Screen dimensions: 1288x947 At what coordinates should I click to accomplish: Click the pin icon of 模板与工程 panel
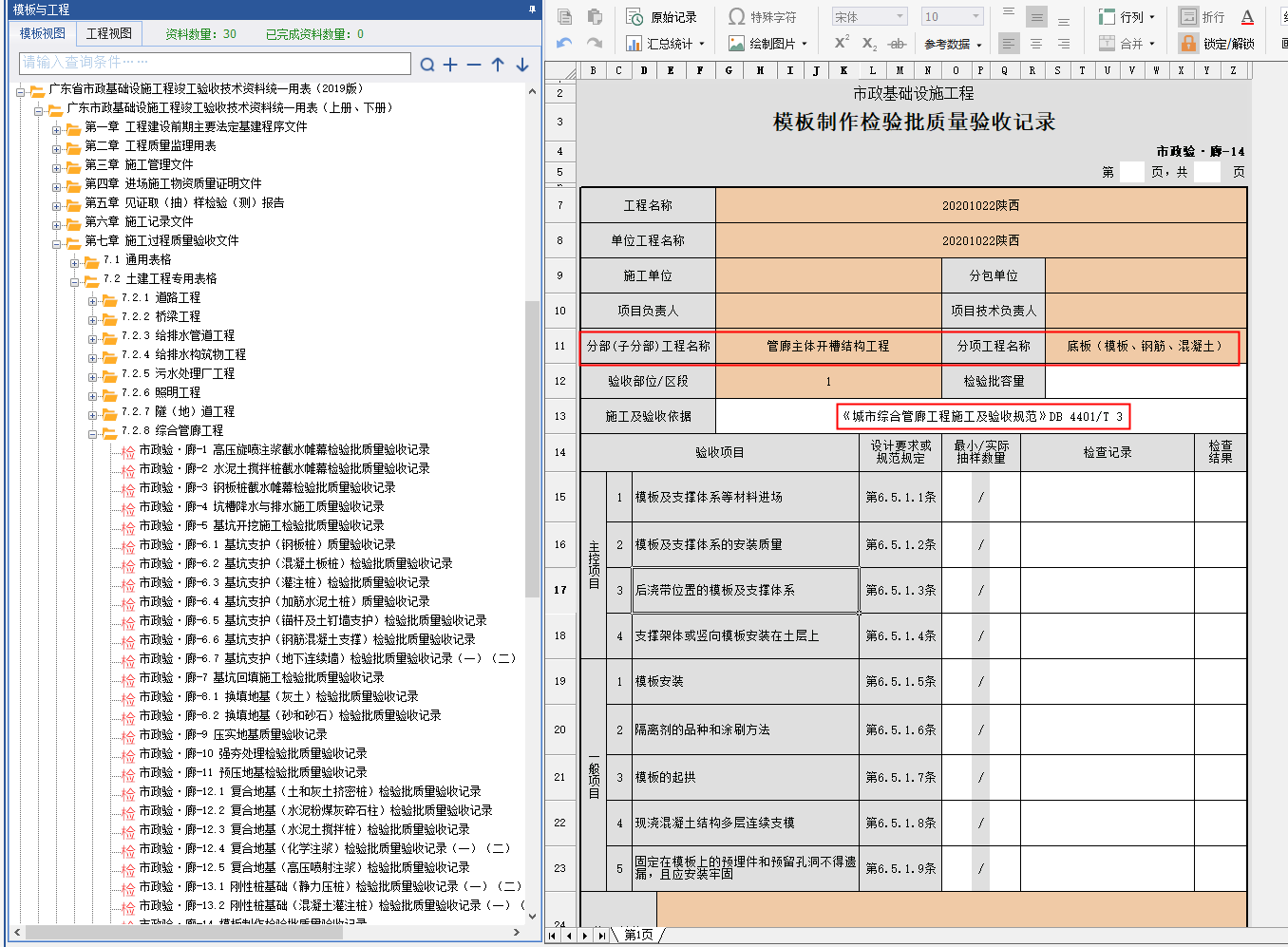pyautogui.click(x=532, y=9)
